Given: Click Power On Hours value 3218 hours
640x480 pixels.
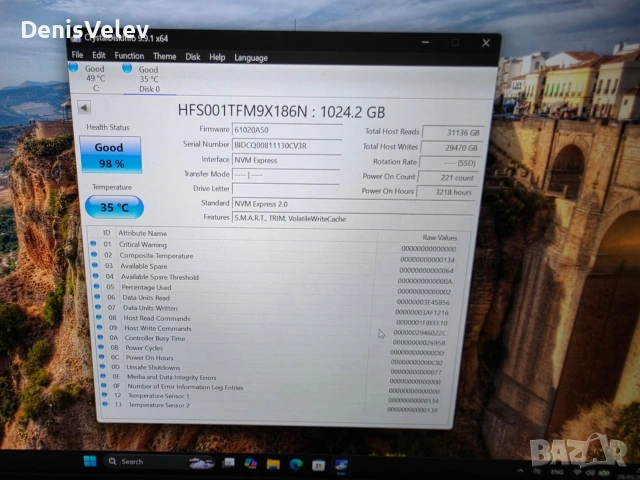Looking at the screenshot, I should click(447, 192).
